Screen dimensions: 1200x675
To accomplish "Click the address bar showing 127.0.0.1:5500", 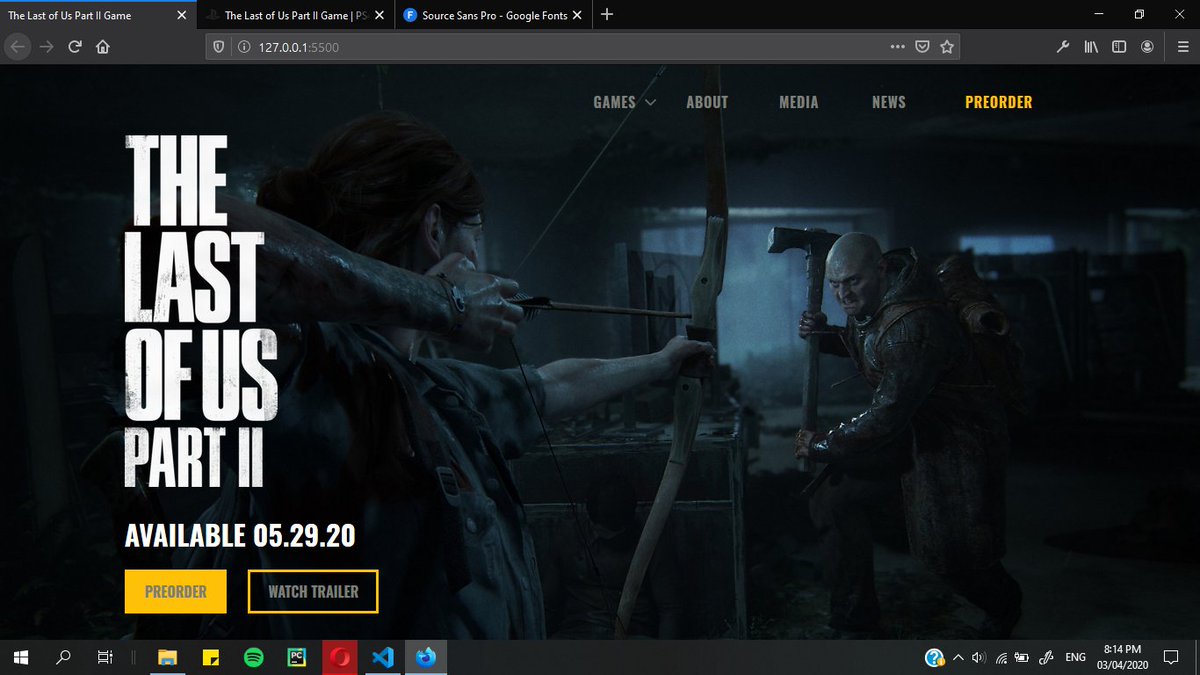I will coord(583,47).
